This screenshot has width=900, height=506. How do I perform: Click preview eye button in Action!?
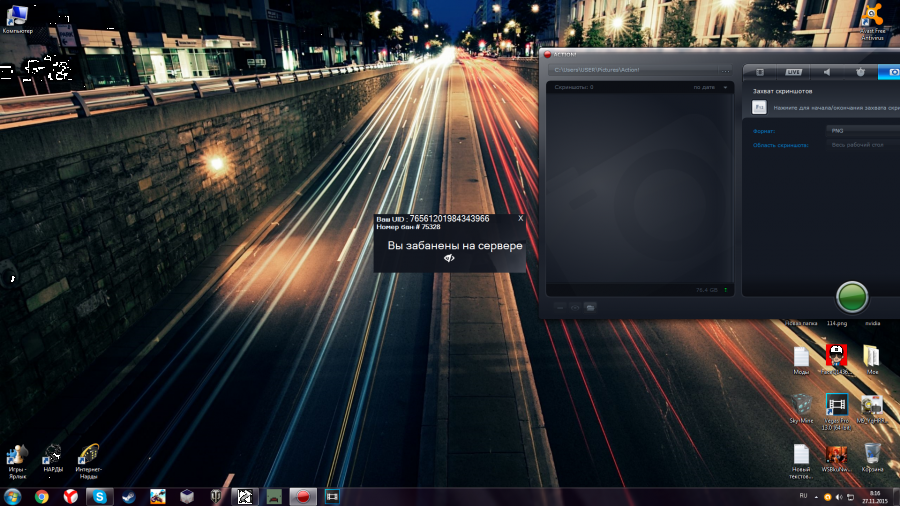pyautogui.click(x=575, y=308)
